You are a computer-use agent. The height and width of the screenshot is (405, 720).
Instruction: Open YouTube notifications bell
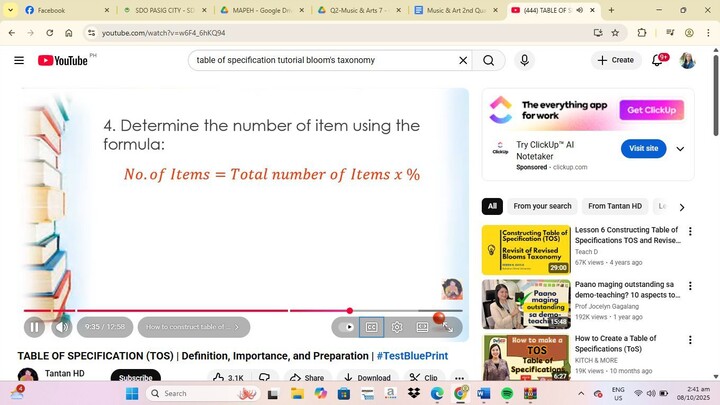[658, 60]
